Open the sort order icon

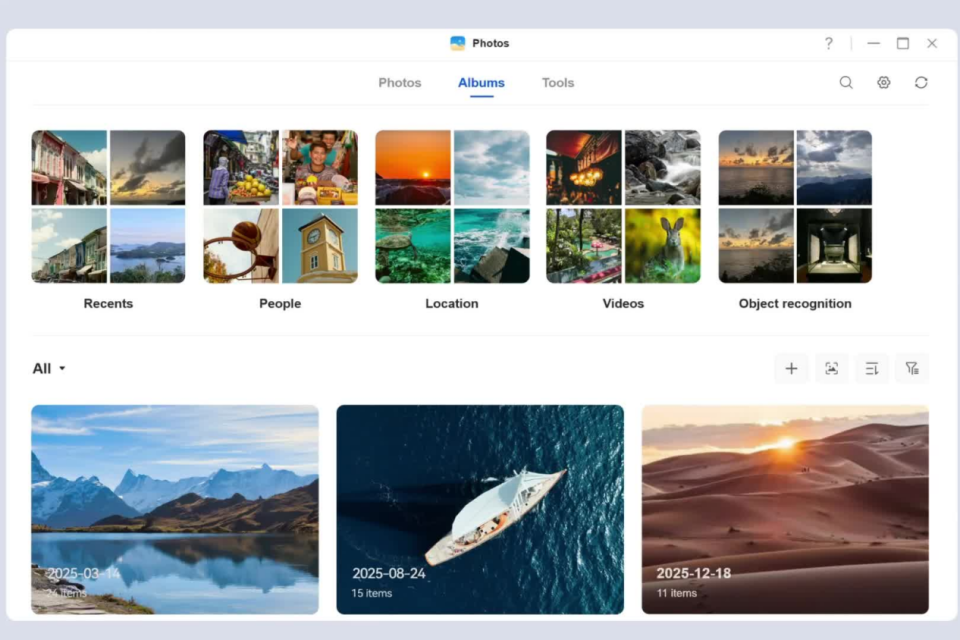click(872, 369)
